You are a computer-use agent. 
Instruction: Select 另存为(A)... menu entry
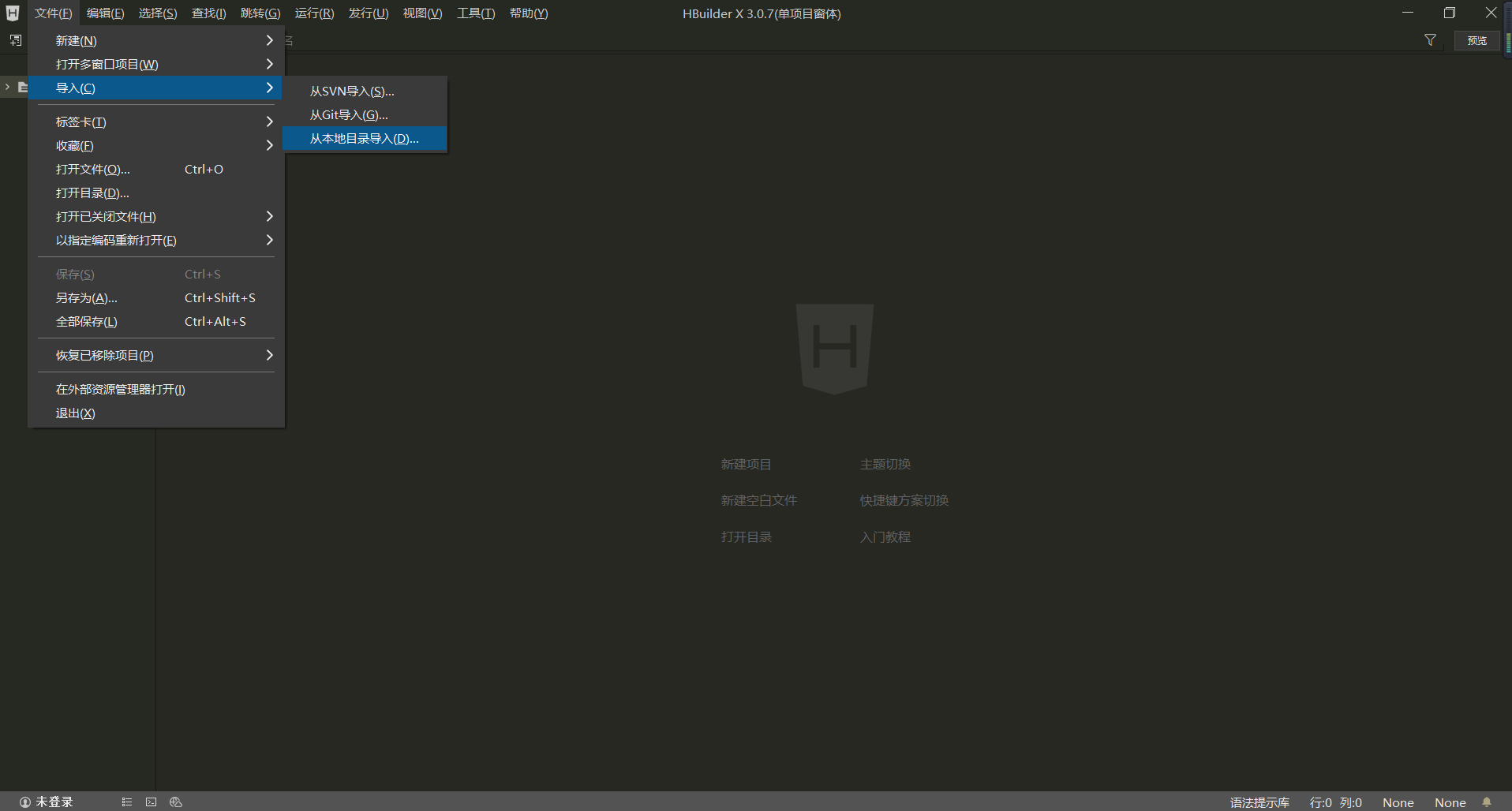[x=156, y=297]
